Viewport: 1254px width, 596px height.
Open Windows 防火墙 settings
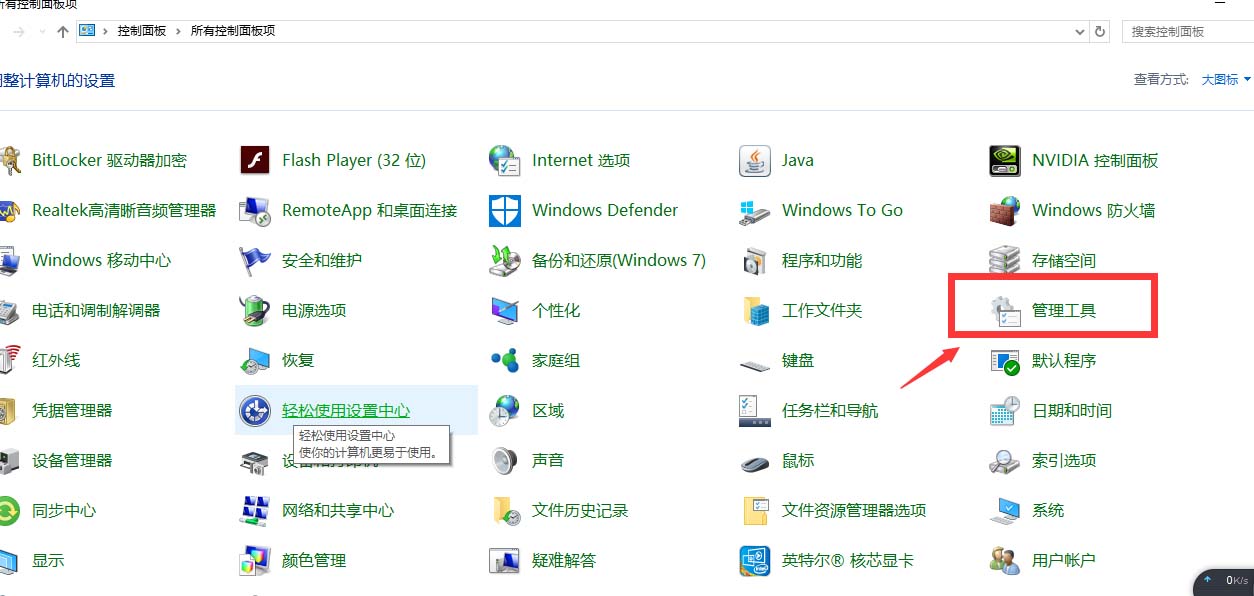pyautogui.click(x=1095, y=210)
